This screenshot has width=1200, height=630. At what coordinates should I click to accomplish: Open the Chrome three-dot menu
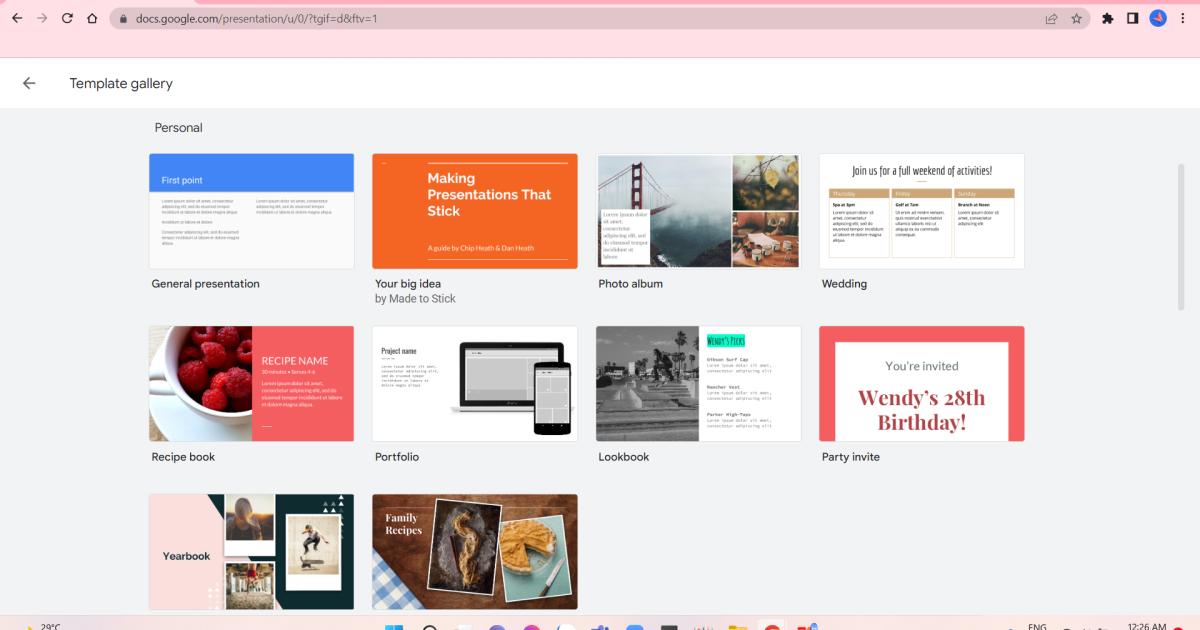tap(1183, 17)
